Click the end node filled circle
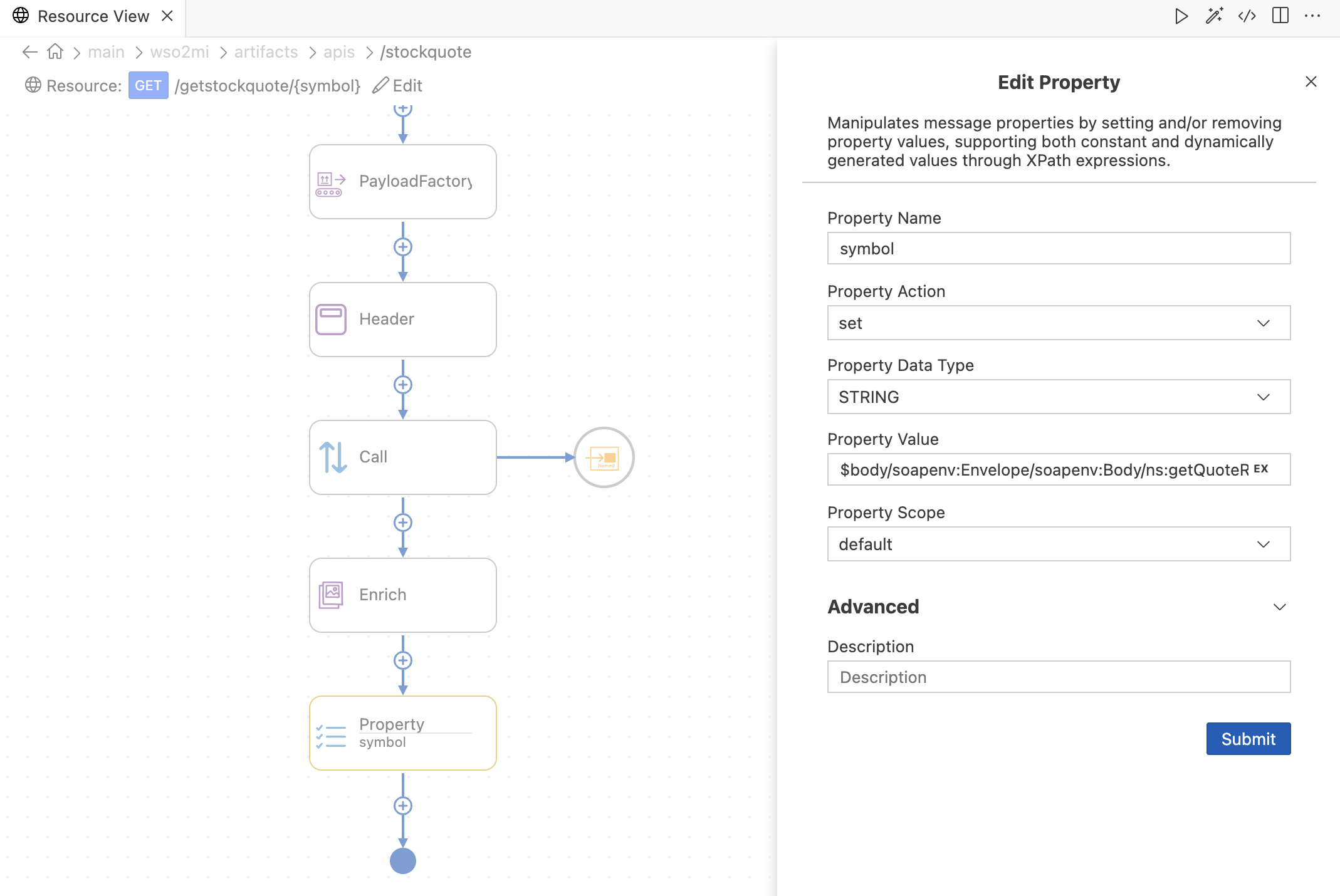Viewport: 1340px width, 896px height. pyautogui.click(x=403, y=861)
